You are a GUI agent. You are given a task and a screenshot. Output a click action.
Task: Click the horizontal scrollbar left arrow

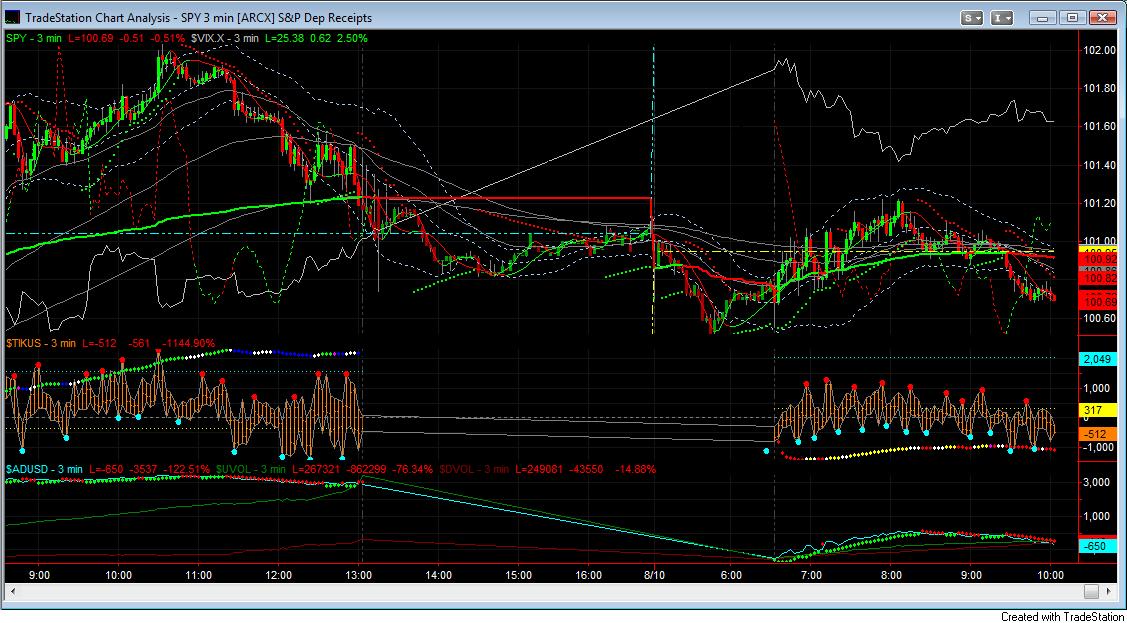tap(11, 591)
